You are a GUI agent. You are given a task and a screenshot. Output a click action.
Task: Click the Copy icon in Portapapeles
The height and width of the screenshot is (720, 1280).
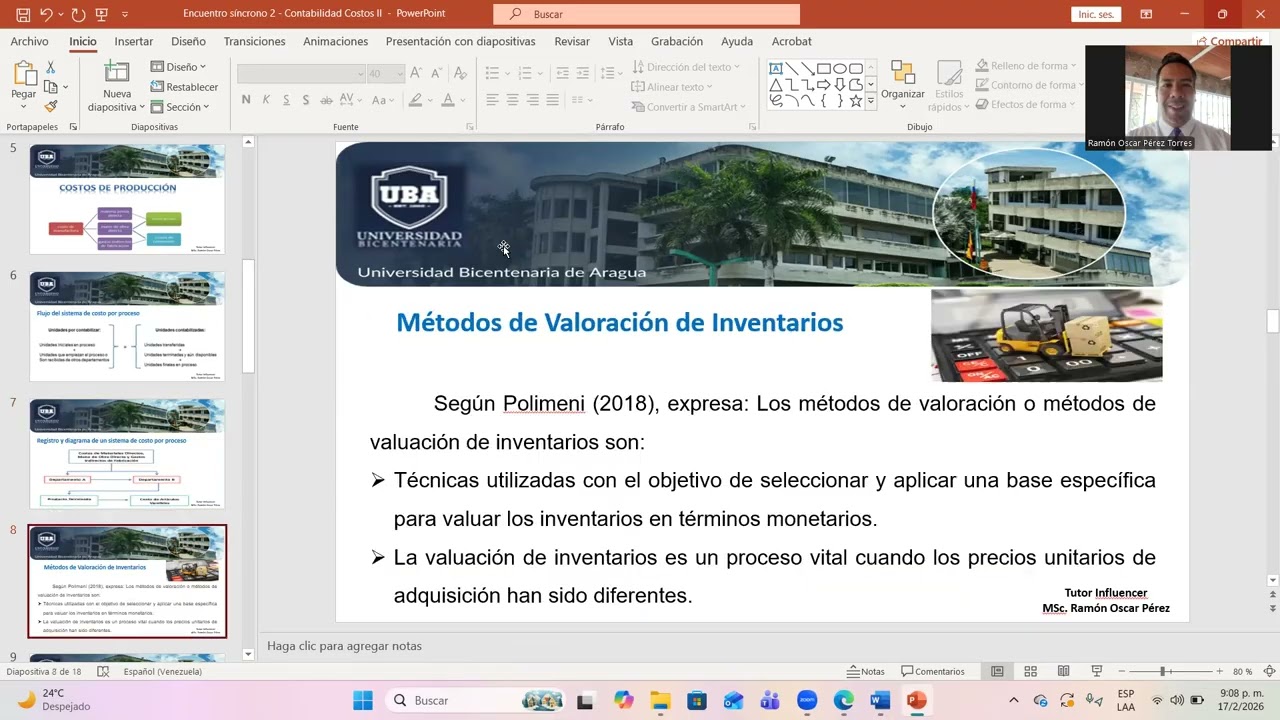coord(50,87)
